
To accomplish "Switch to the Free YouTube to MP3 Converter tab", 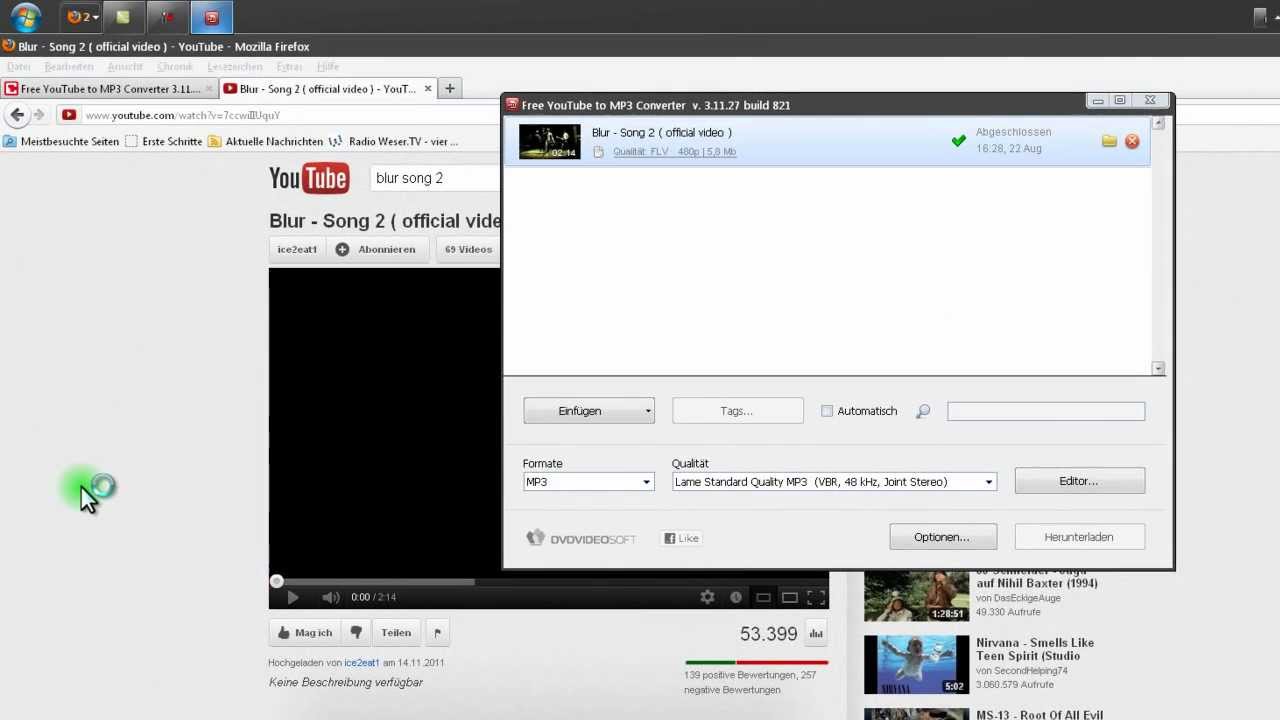I will (x=110, y=89).
